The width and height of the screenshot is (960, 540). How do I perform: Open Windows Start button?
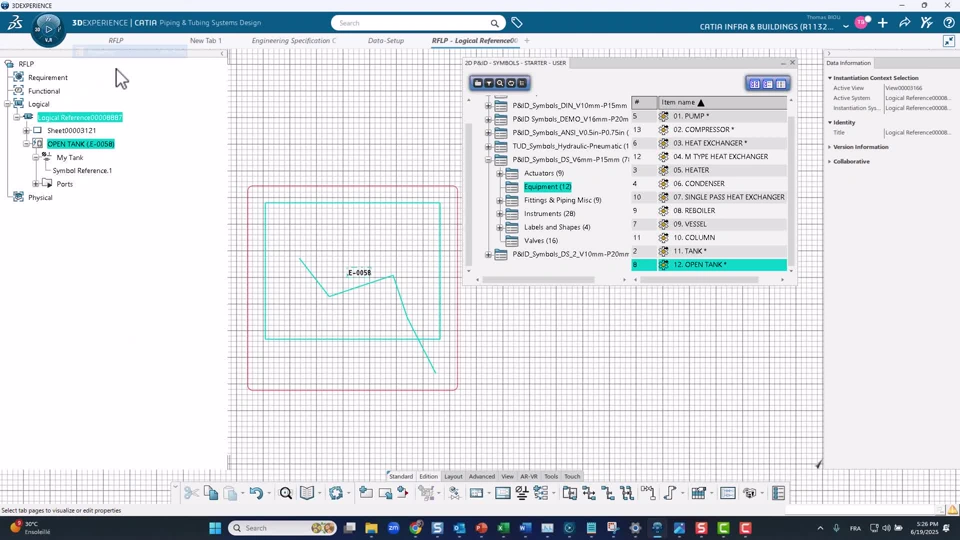(x=215, y=528)
